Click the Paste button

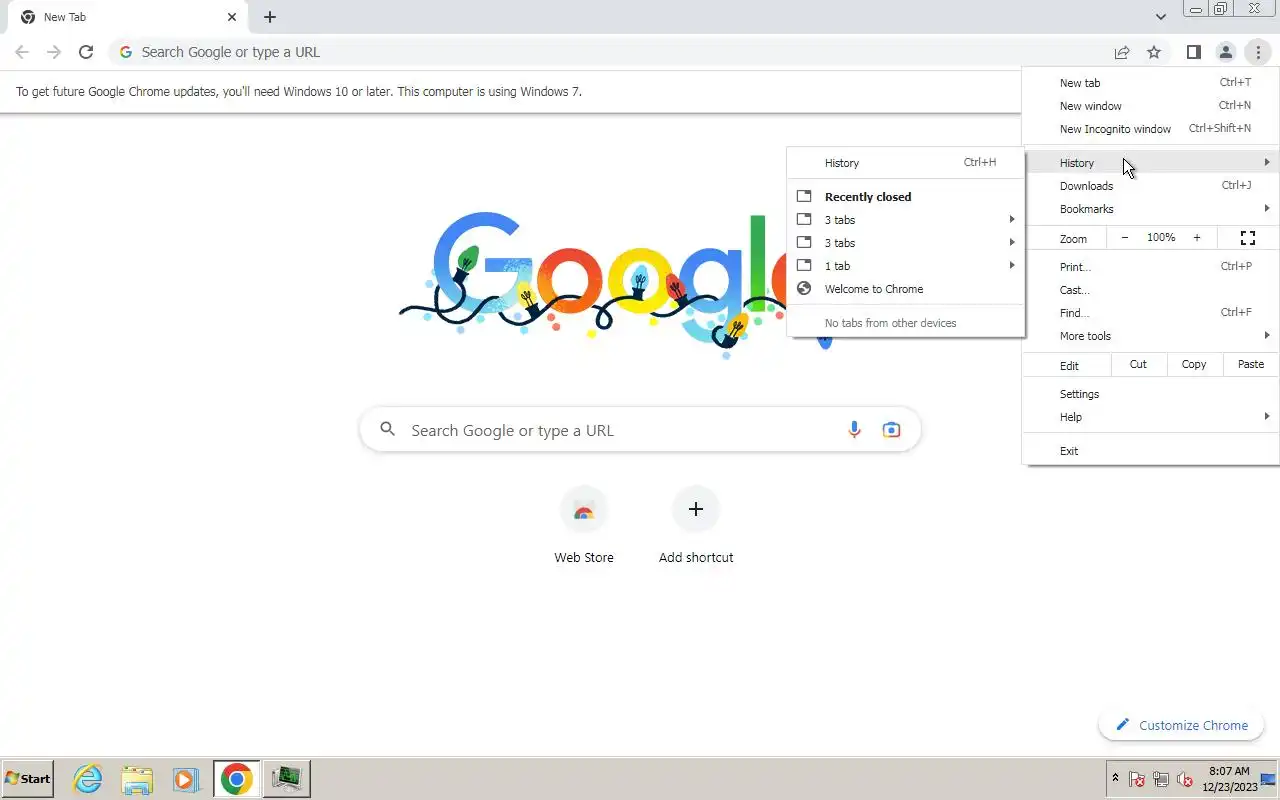[x=1251, y=365]
